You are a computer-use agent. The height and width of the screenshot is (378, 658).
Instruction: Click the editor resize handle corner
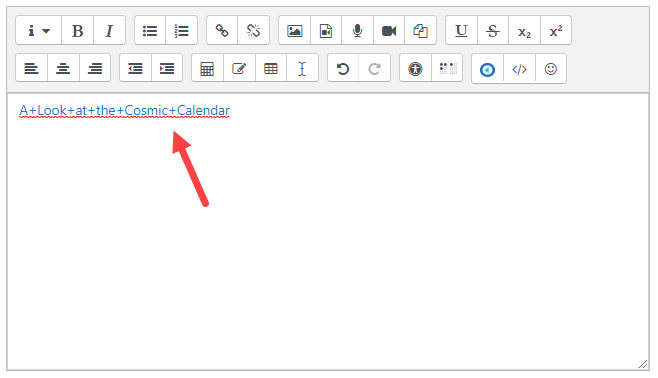[x=643, y=365]
